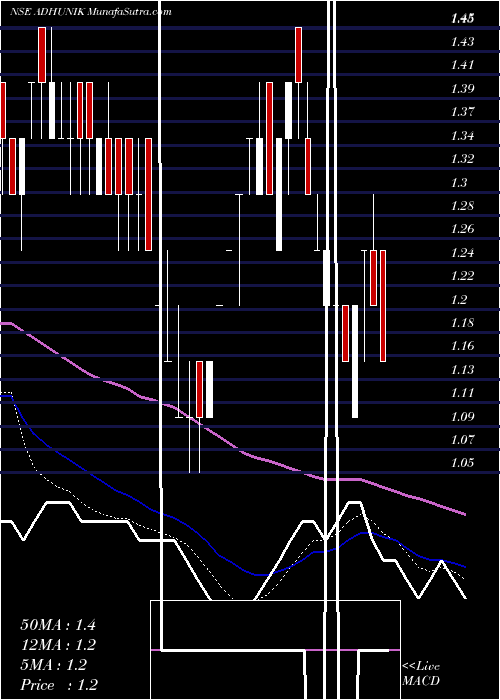Click the NSE ADHUNIK MunafaSutra.com title text
500x700 pixels.
coord(91,12)
